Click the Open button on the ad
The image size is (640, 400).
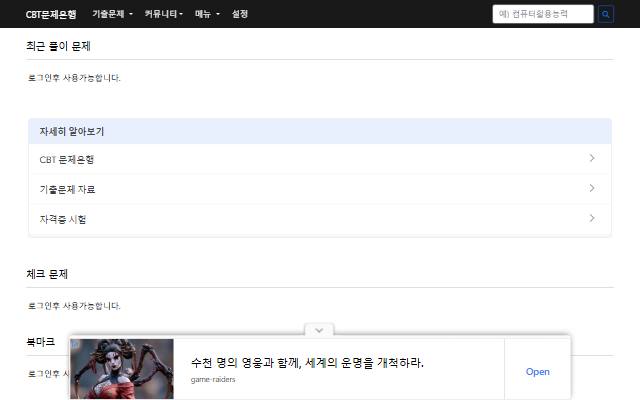coord(538,372)
